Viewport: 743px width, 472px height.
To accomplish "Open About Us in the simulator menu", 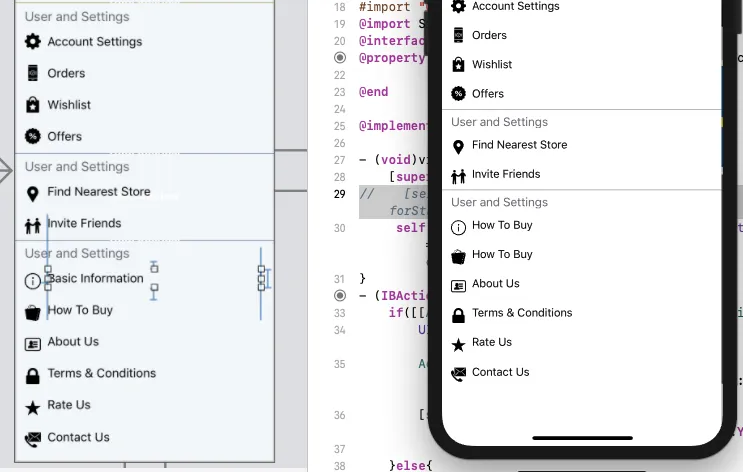I will 495,284.
